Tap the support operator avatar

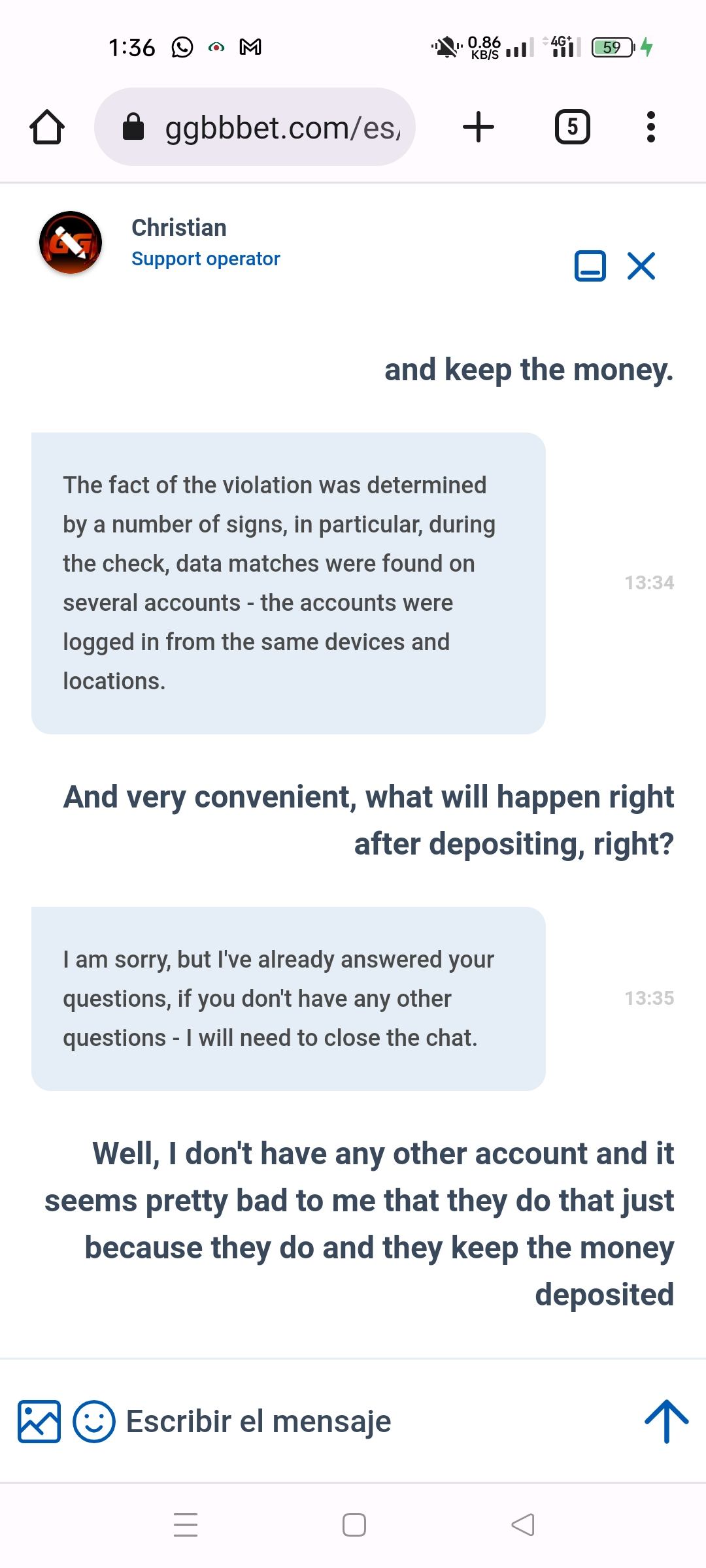pyautogui.click(x=71, y=242)
